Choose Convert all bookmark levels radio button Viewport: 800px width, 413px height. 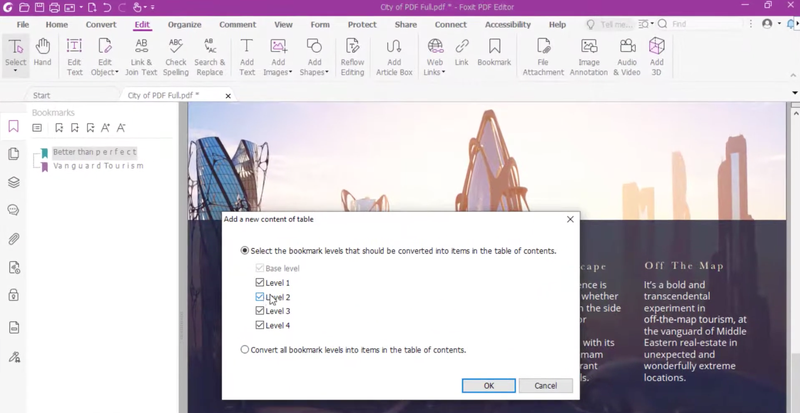pyautogui.click(x=245, y=350)
